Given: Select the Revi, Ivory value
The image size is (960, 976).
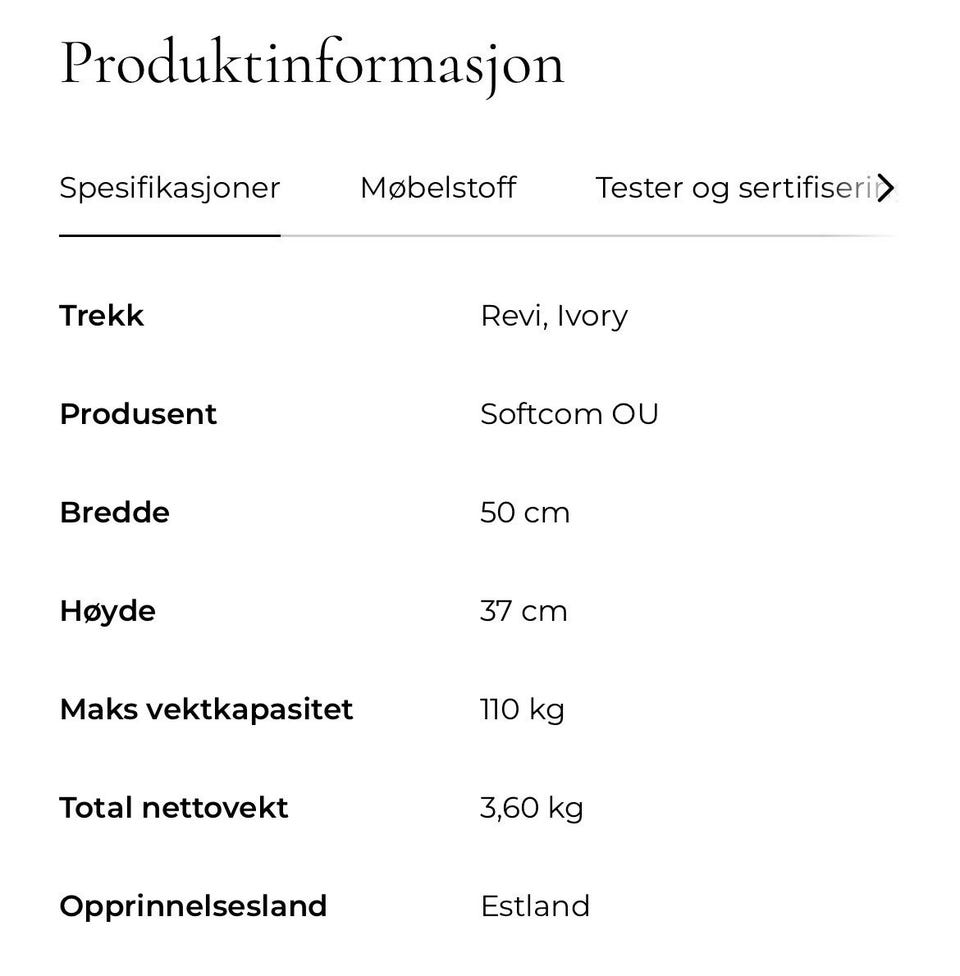Looking at the screenshot, I should (554, 316).
